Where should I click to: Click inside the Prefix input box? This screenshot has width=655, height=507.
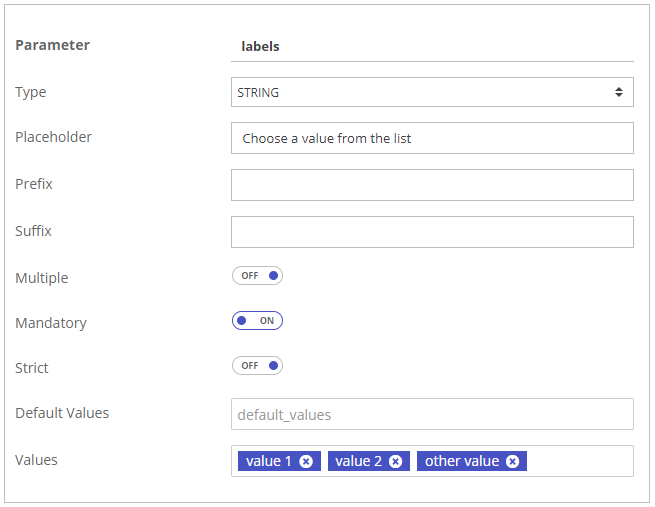[432, 185]
